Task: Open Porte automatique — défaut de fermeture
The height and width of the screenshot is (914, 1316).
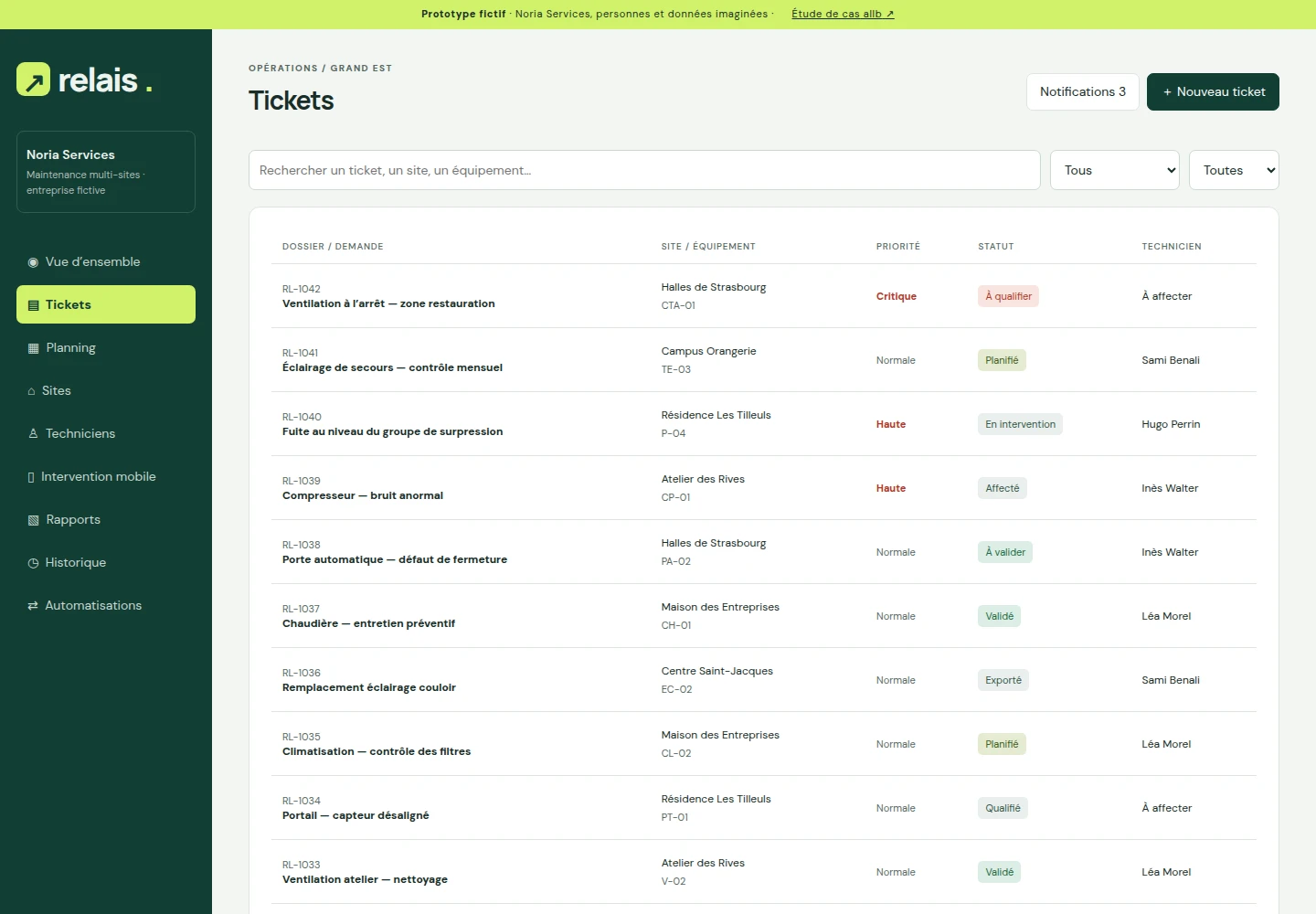Action: point(764,552)
